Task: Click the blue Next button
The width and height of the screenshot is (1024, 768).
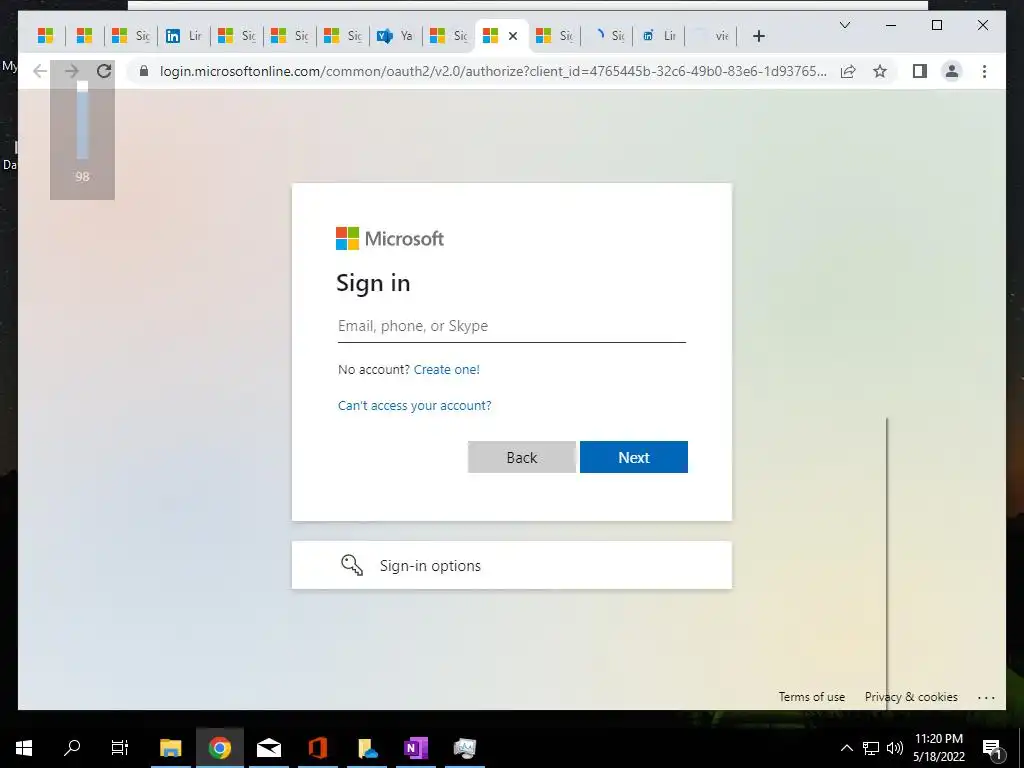Action: pos(633,457)
